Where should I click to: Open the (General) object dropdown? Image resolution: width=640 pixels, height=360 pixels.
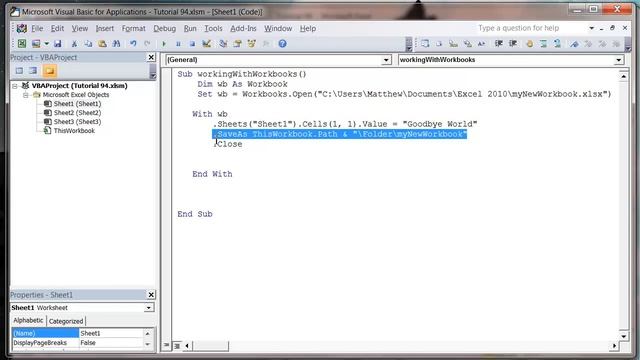(386, 60)
